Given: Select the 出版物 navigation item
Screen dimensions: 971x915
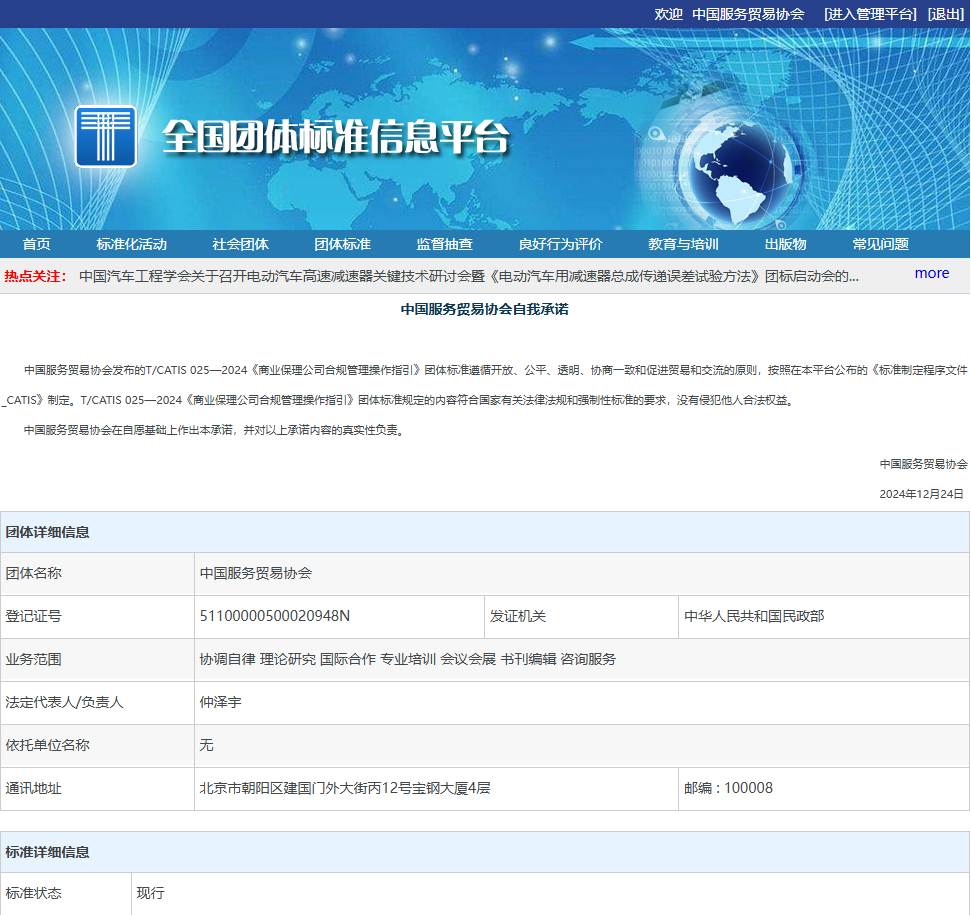Looking at the screenshot, I should (785, 244).
